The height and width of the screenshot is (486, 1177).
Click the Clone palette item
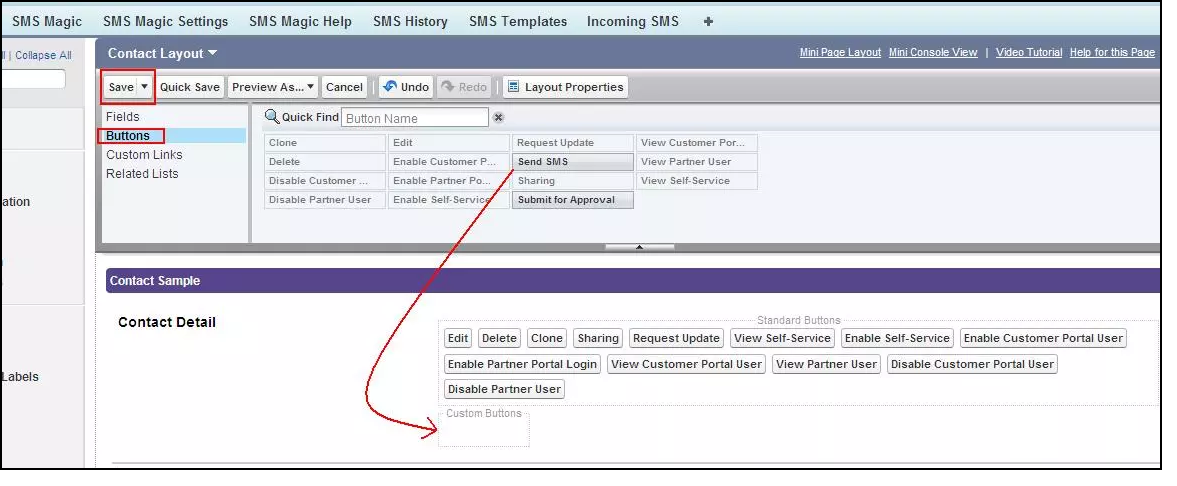pos(324,143)
